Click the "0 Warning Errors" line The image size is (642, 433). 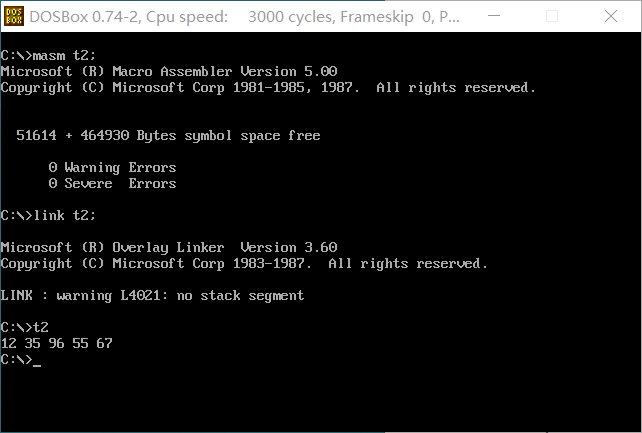tap(112, 168)
